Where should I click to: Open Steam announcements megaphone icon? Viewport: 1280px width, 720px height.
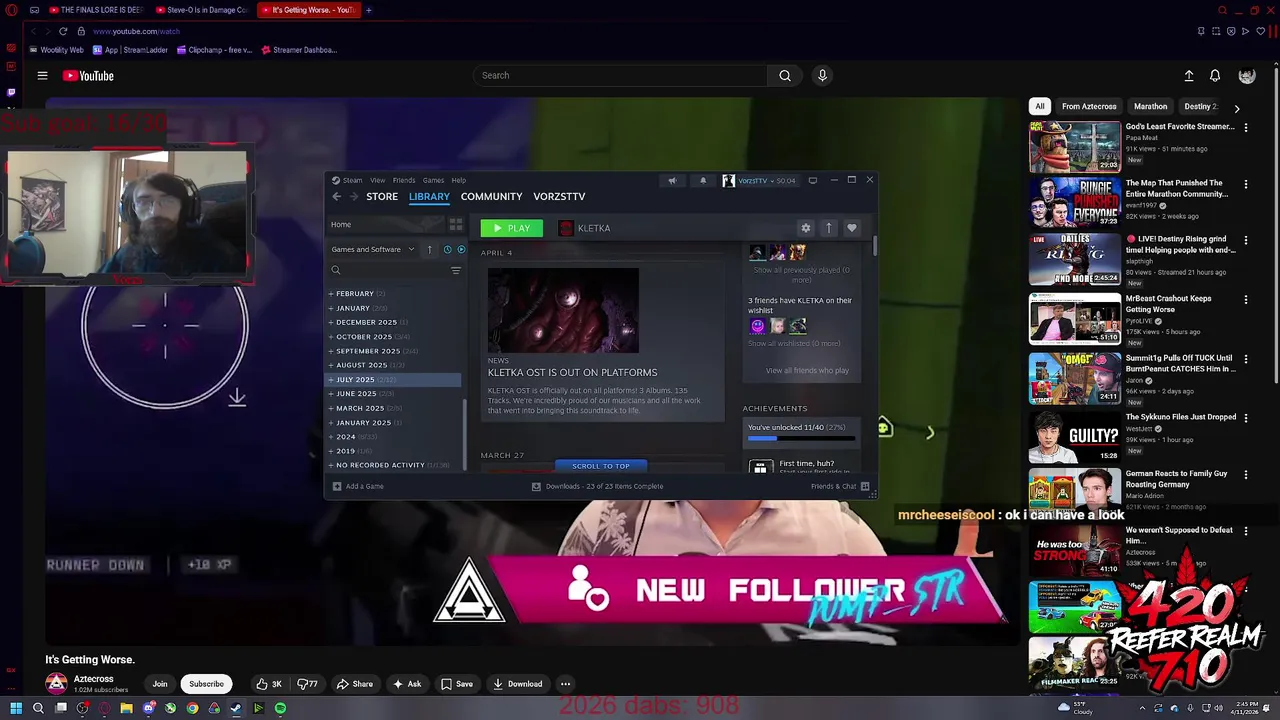tap(672, 181)
